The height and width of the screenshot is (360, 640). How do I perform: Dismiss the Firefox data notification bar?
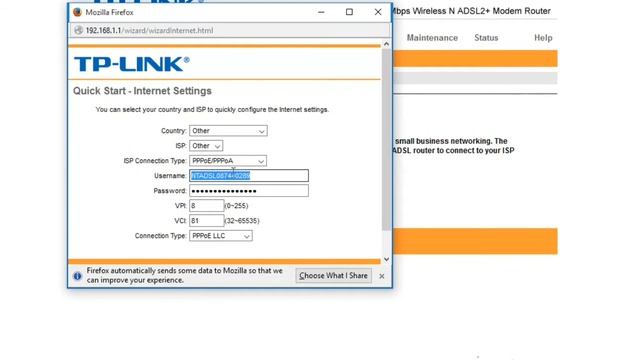[382, 276]
